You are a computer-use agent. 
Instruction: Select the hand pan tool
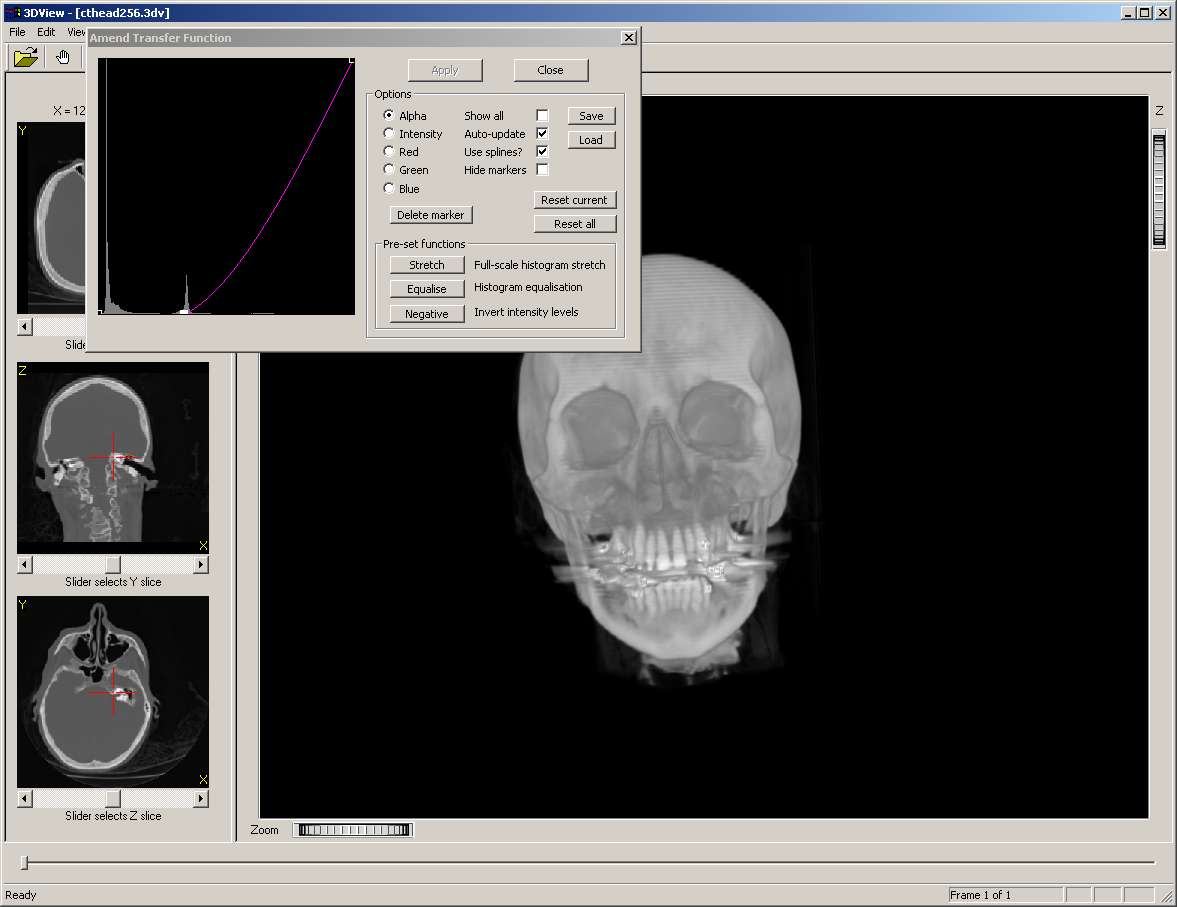click(x=63, y=57)
